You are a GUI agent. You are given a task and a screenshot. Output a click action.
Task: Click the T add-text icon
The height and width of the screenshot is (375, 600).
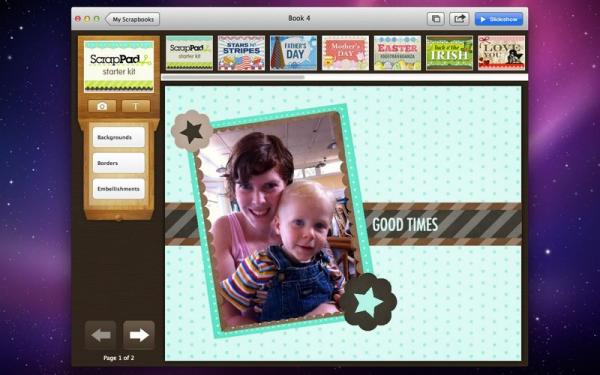[136, 106]
